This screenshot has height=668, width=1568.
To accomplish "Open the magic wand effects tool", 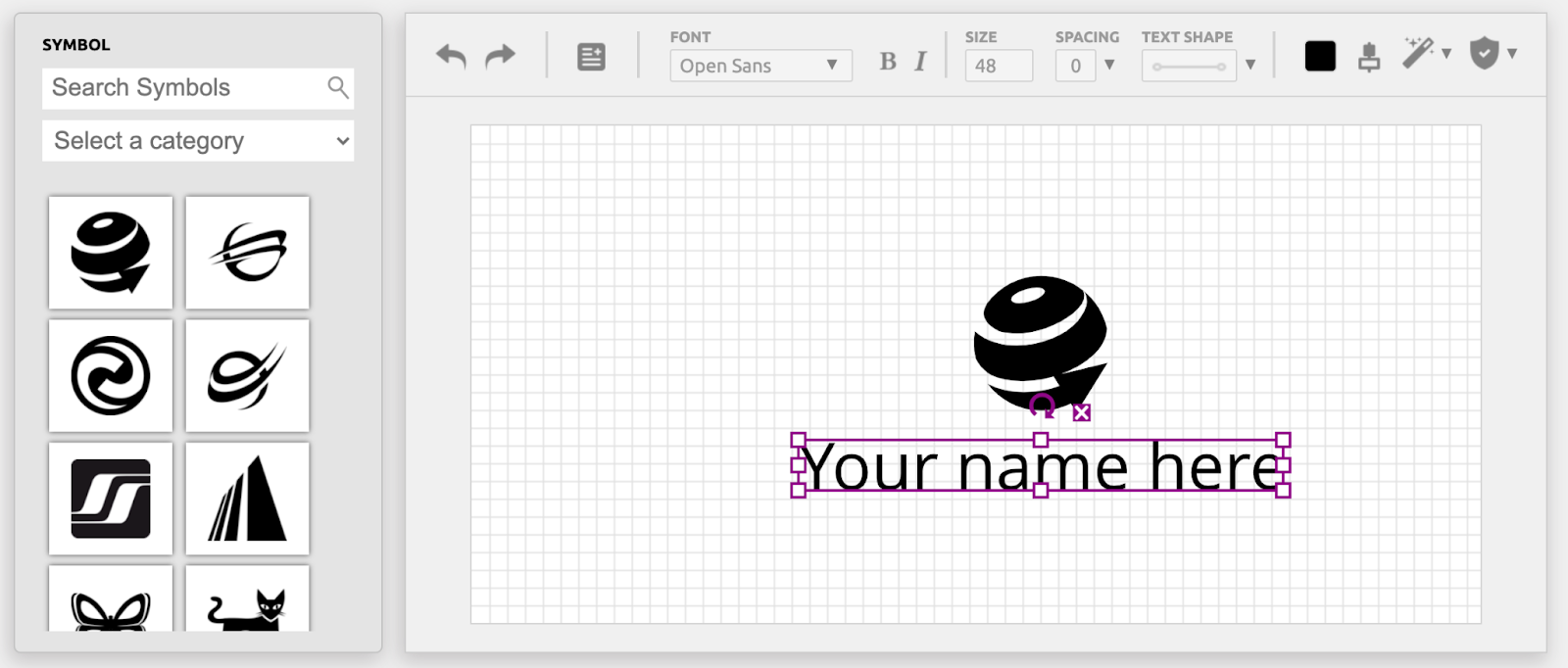I will (1418, 53).
